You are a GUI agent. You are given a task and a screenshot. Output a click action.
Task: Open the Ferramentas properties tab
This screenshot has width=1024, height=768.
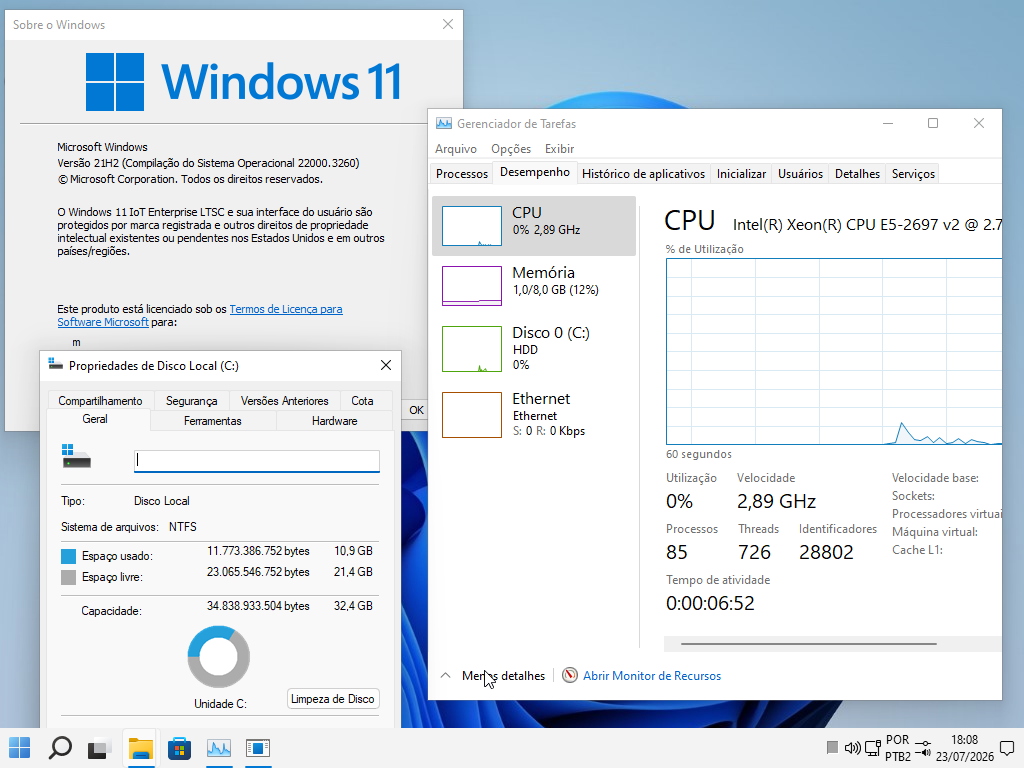pos(213,421)
